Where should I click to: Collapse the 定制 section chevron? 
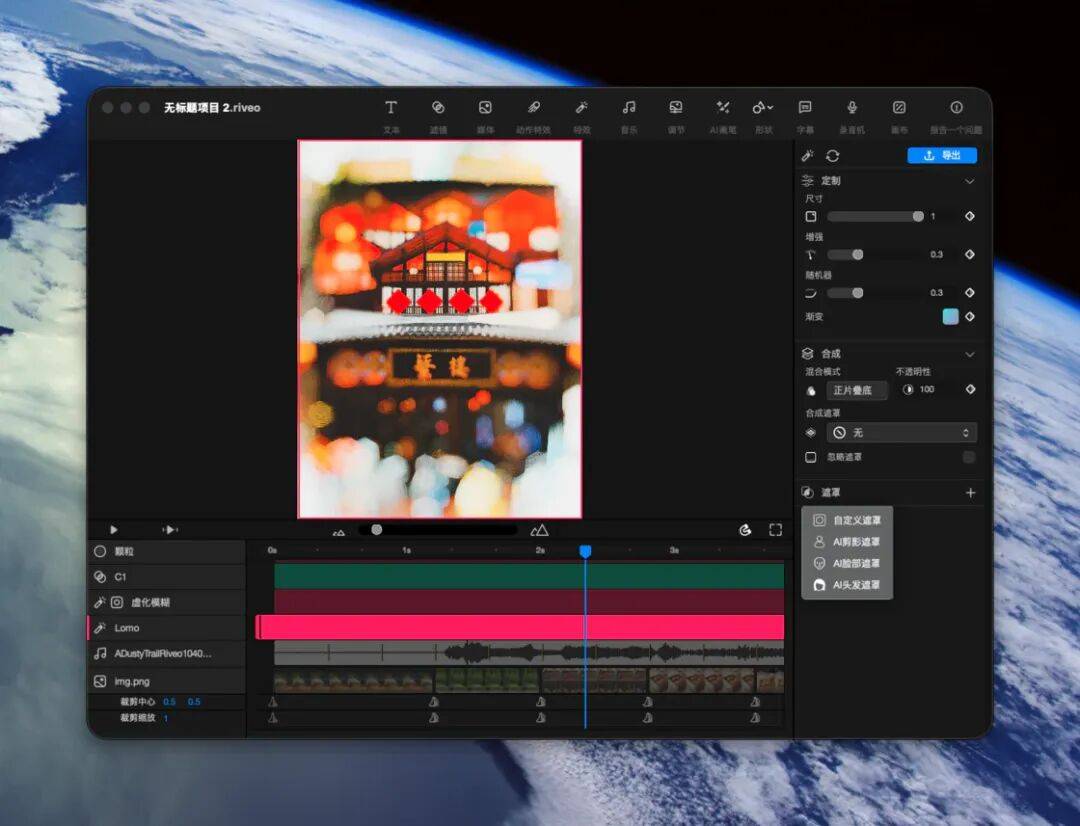[x=969, y=181]
